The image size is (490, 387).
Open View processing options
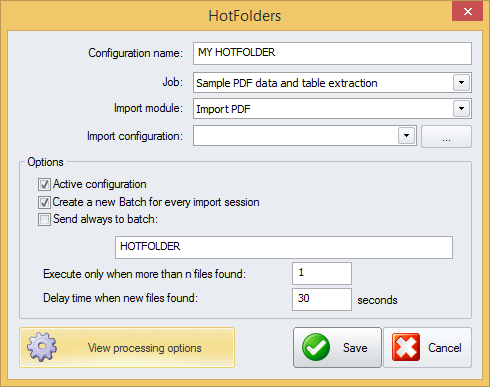pos(127,347)
